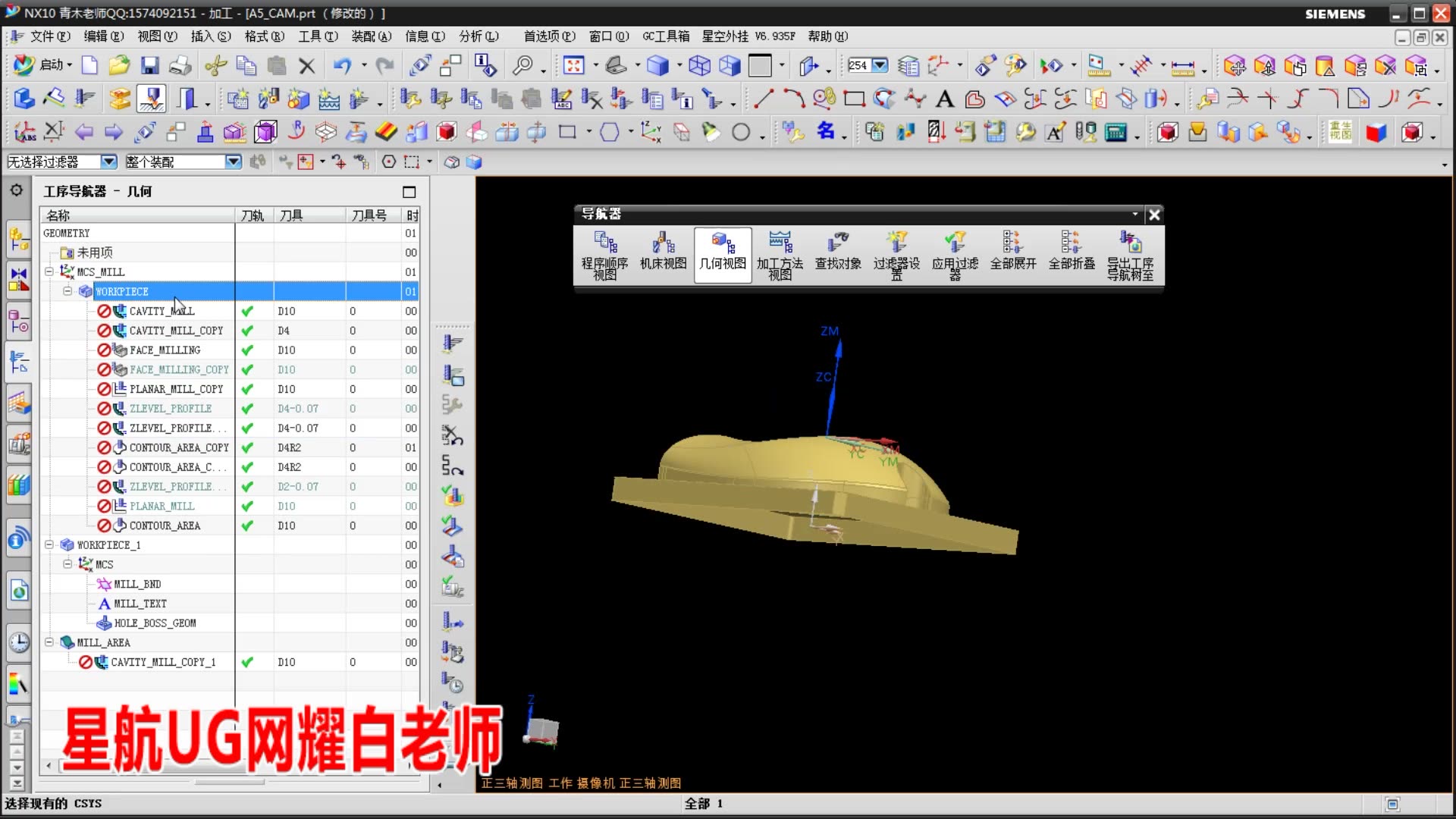Open the 无选择过滤器 selection filter dropdown
This screenshot has width=1456, height=819.
pos(109,162)
